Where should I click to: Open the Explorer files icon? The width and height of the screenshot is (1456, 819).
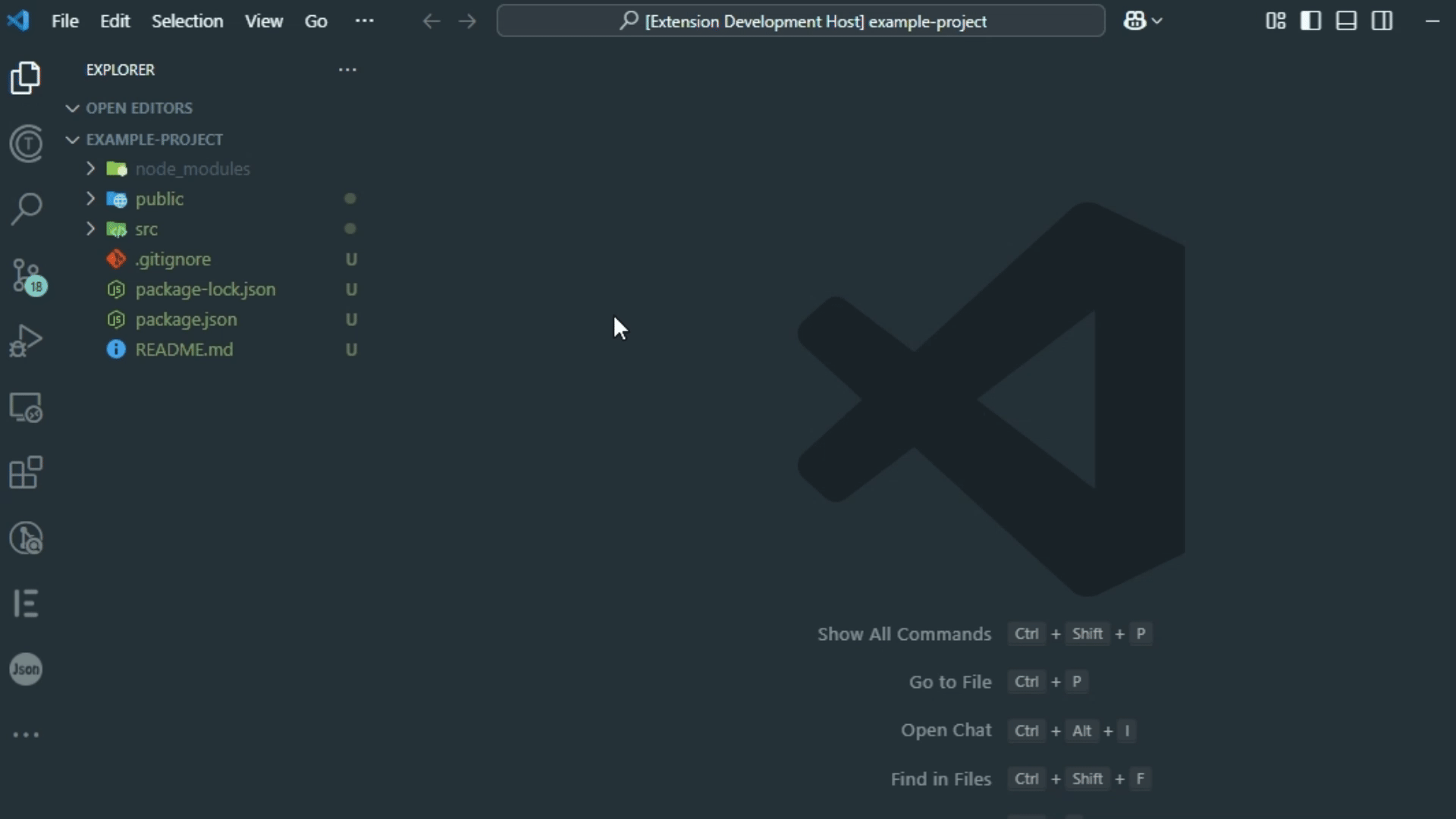point(27,78)
